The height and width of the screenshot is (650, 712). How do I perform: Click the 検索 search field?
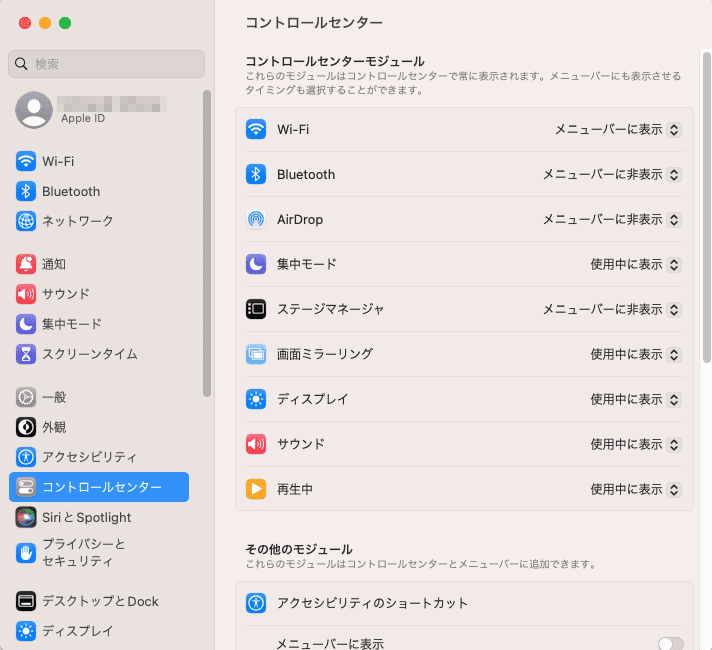pyautogui.click(x=106, y=64)
